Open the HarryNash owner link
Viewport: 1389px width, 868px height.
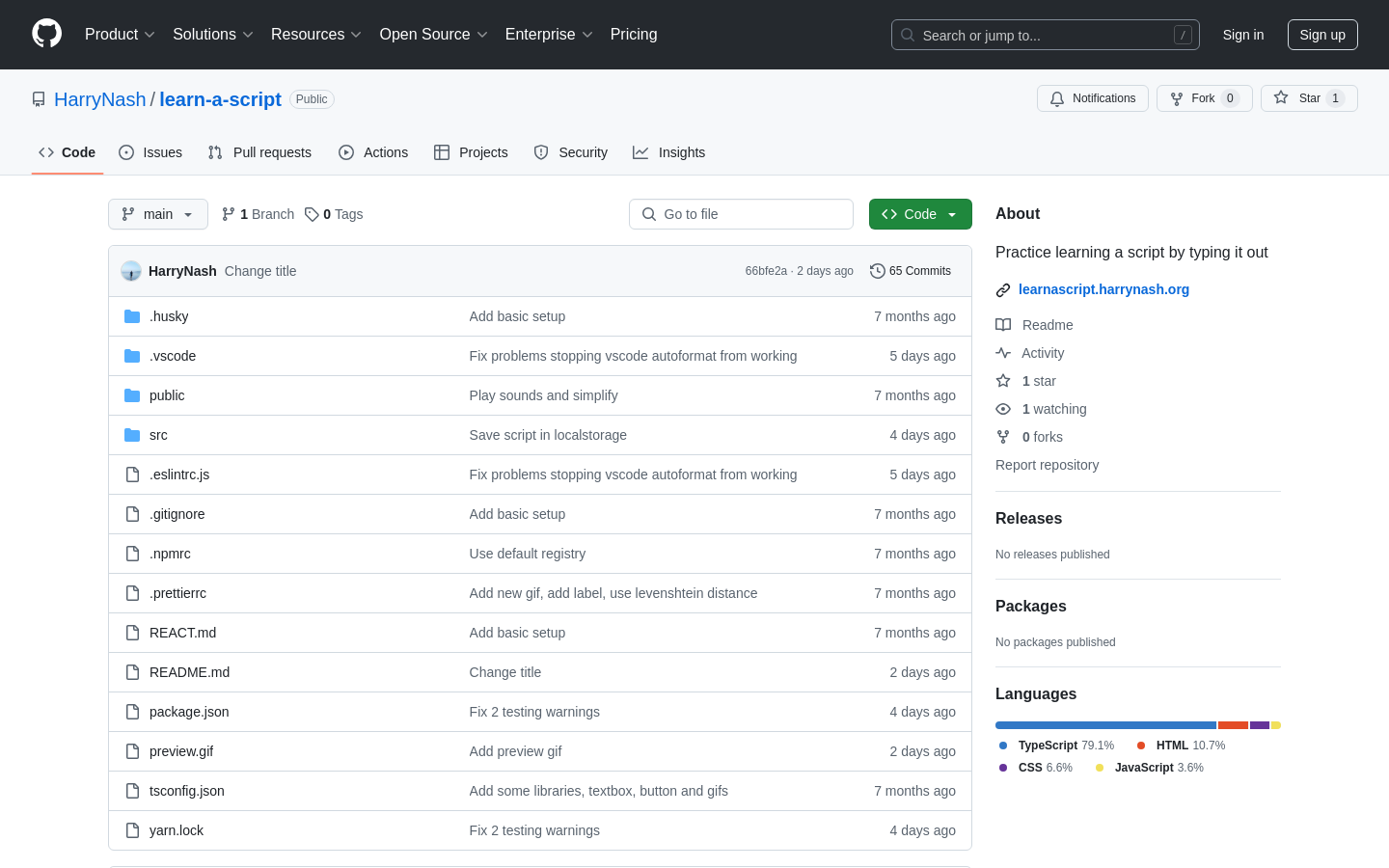[x=100, y=99]
